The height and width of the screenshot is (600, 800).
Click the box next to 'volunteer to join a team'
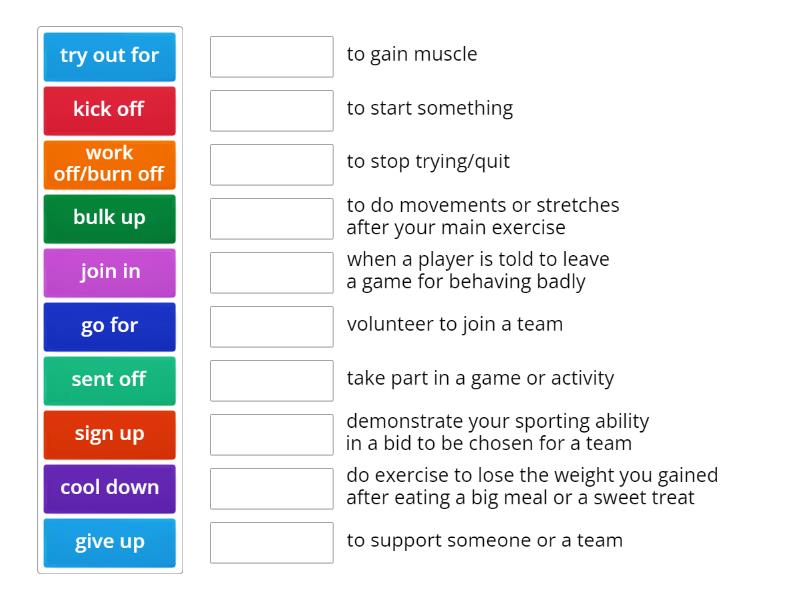(271, 326)
